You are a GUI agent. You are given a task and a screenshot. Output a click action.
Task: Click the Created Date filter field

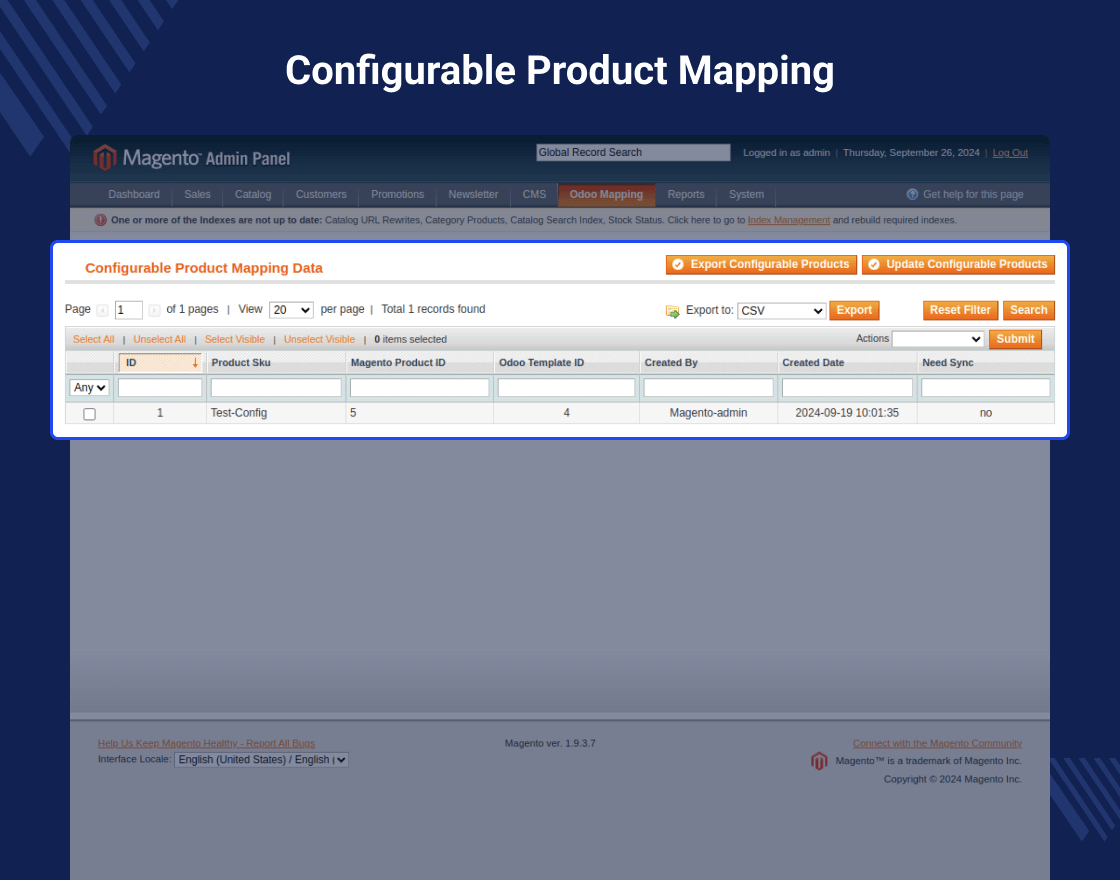(x=847, y=387)
